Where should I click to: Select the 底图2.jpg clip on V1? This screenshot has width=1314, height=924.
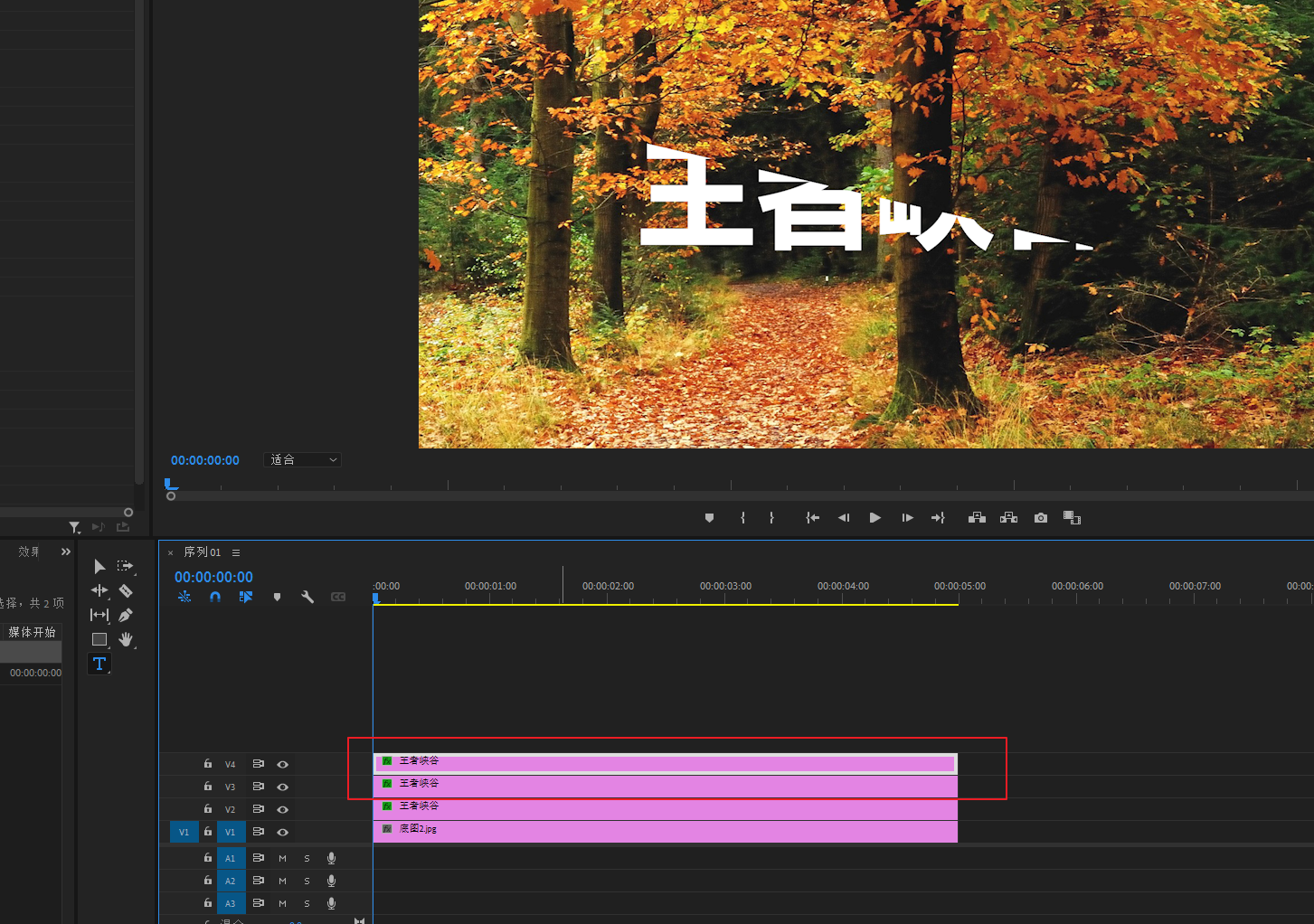point(665,832)
